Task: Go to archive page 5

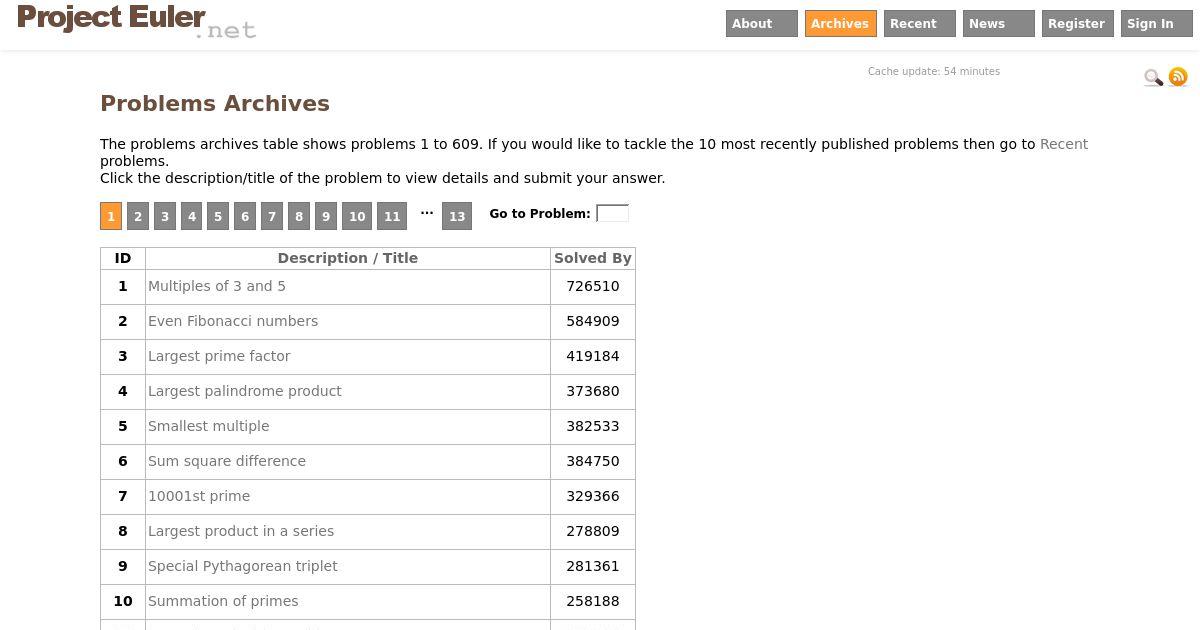Action: (218, 216)
